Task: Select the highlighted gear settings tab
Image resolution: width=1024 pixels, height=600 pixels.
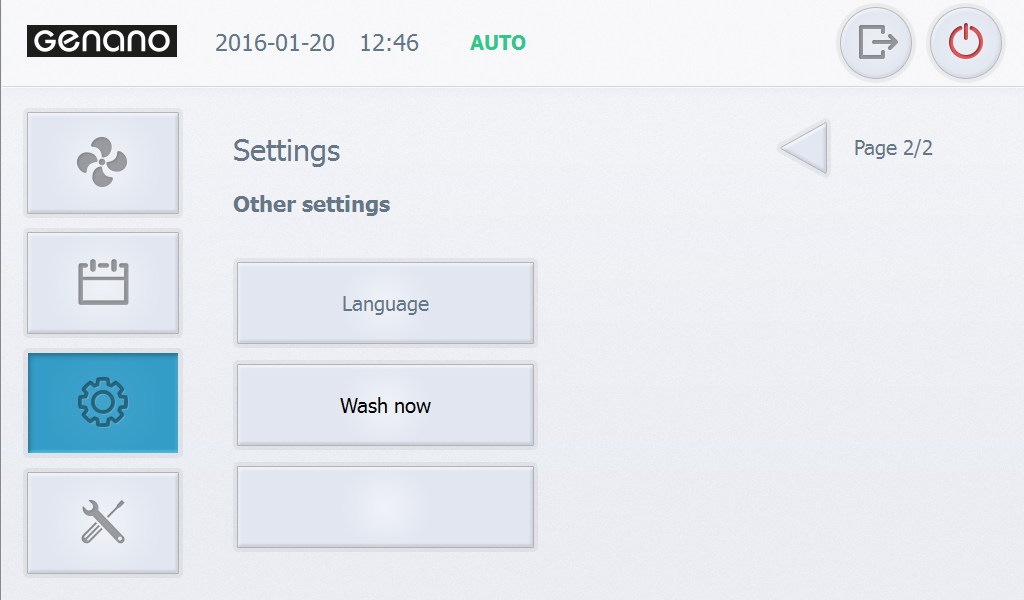Action: 103,403
